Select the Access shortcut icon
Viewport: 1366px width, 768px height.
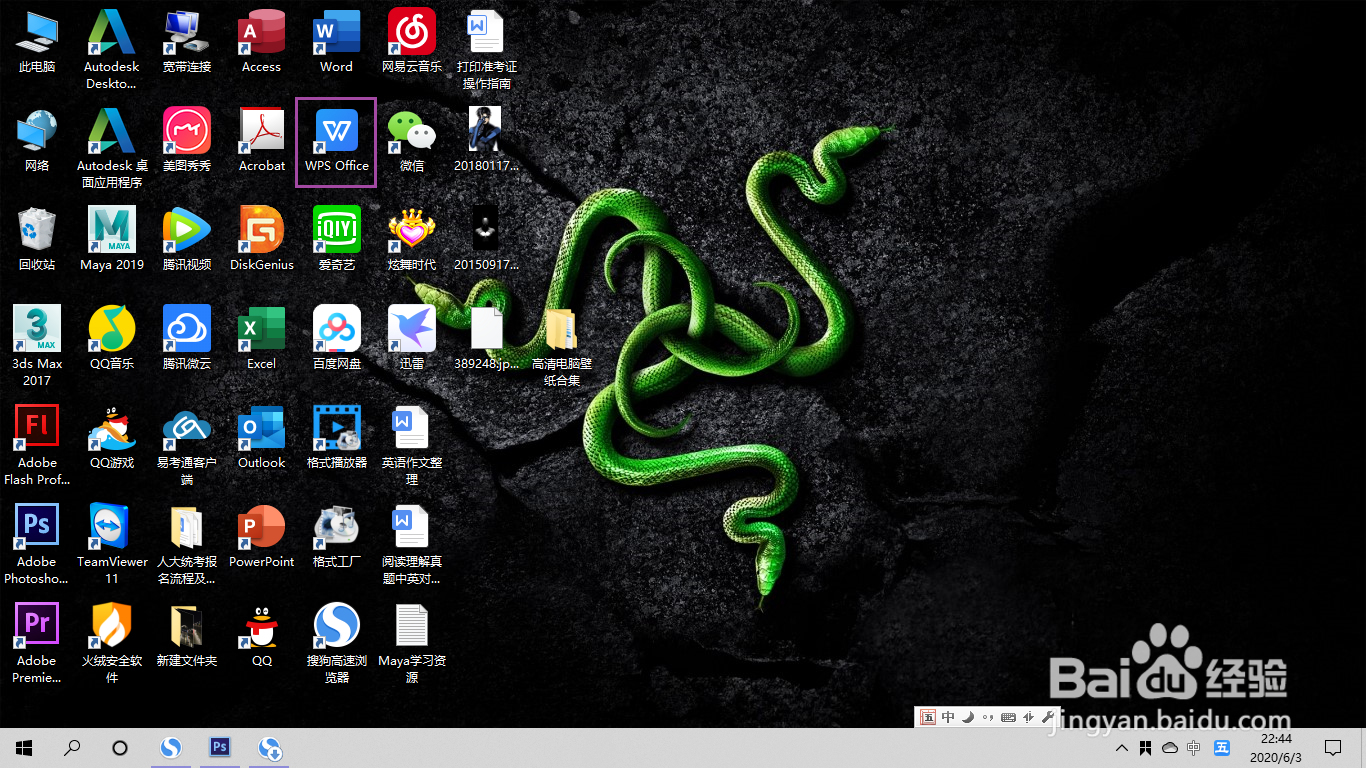262,42
